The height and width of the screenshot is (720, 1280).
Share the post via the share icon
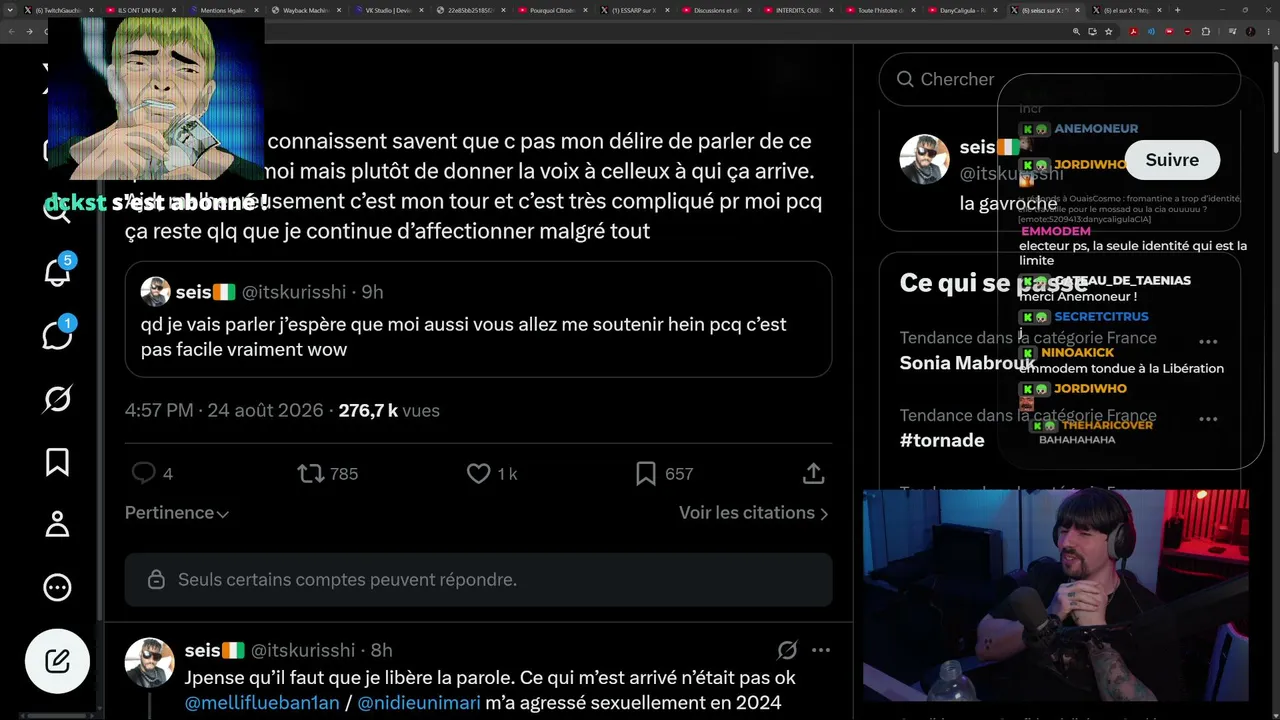click(x=814, y=473)
